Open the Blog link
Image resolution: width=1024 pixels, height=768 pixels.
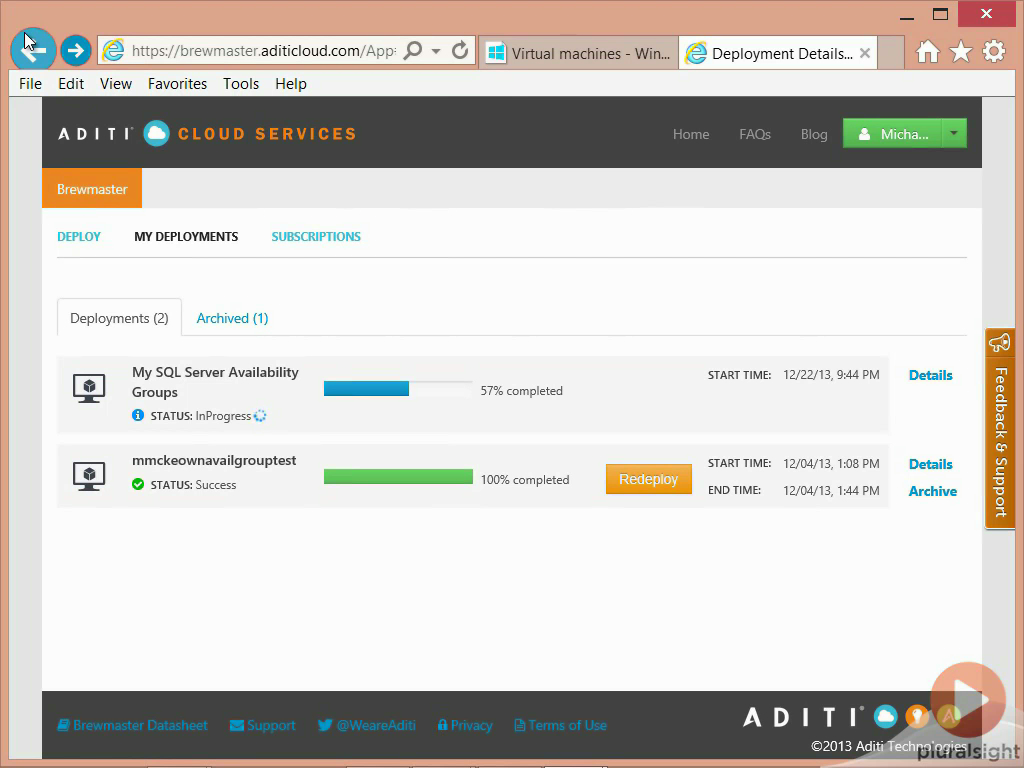(814, 134)
